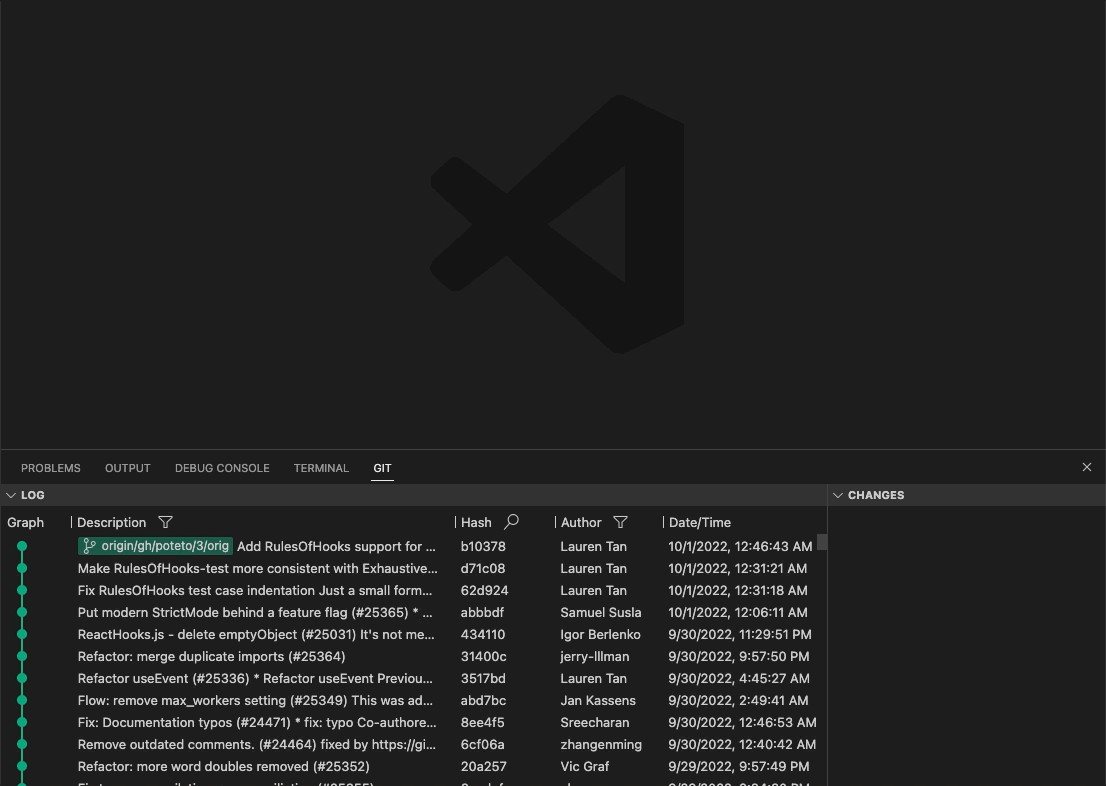Viewport: 1106px width, 786px height.
Task: Select the commit graph node for abd7bc
Action: tap(22, 700)
